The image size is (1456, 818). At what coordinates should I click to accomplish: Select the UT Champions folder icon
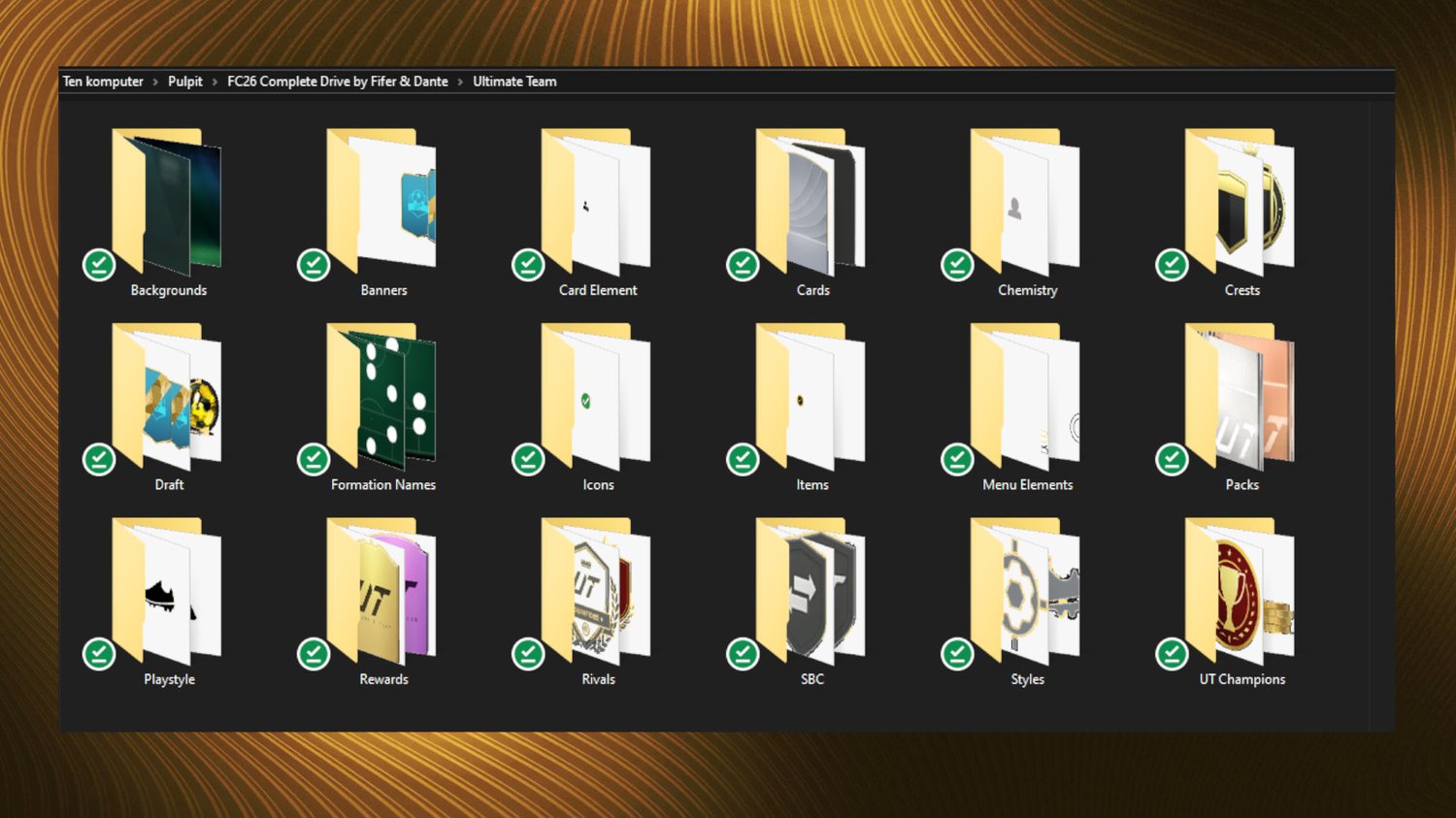pos(1240,592)
